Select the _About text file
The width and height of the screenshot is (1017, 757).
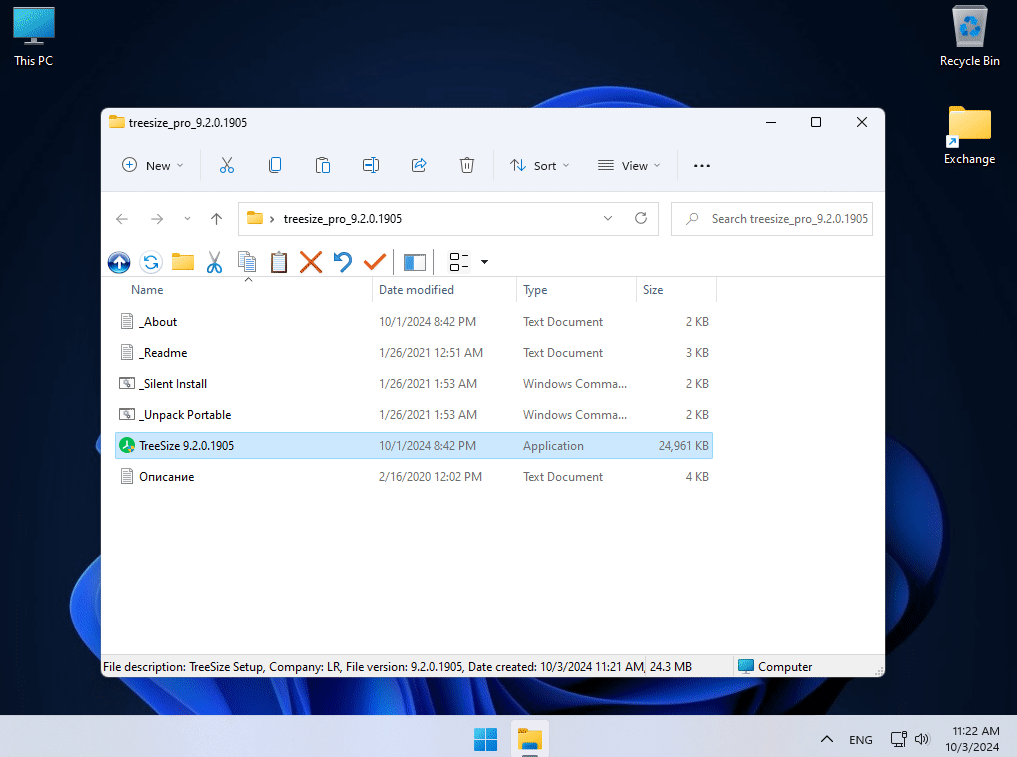click(413, 322)
